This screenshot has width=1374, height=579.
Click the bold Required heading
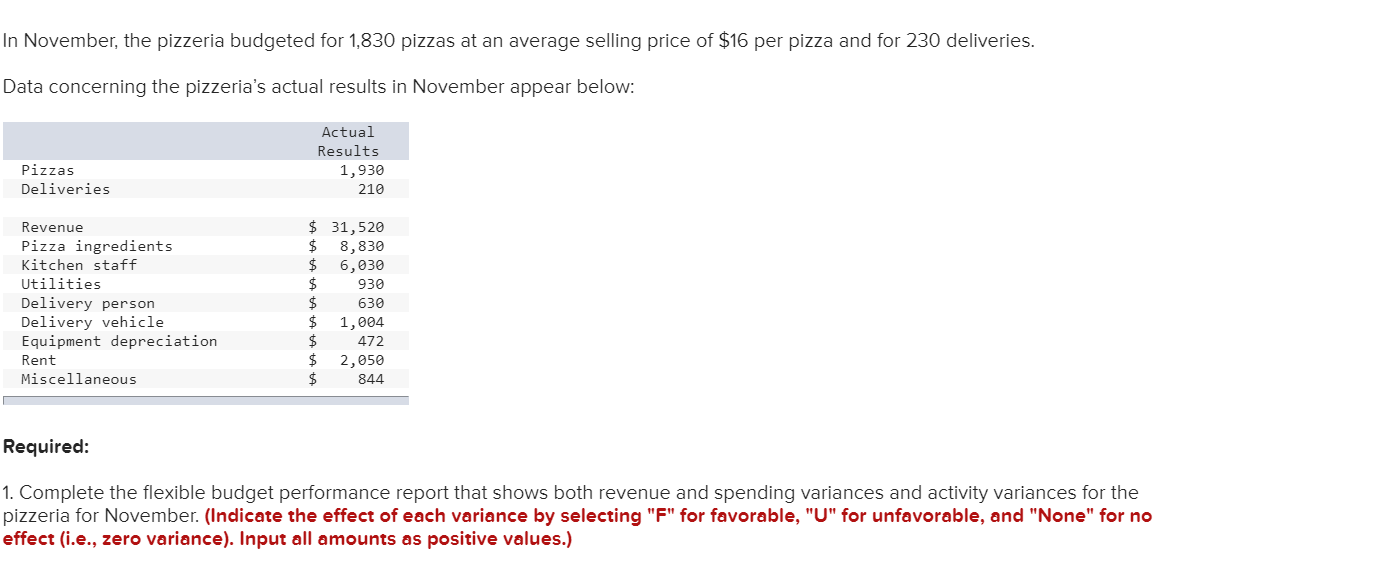pyautogui.click(x=46, y=447)
